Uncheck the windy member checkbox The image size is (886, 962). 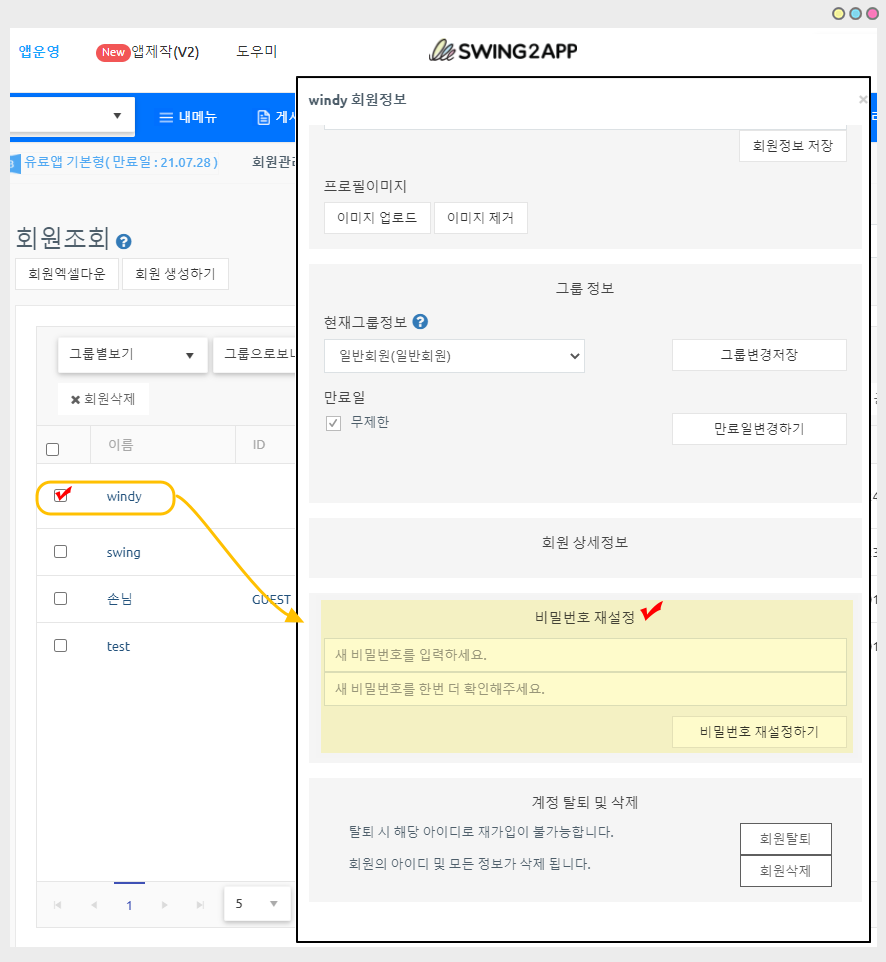click(x=61, y=496)
